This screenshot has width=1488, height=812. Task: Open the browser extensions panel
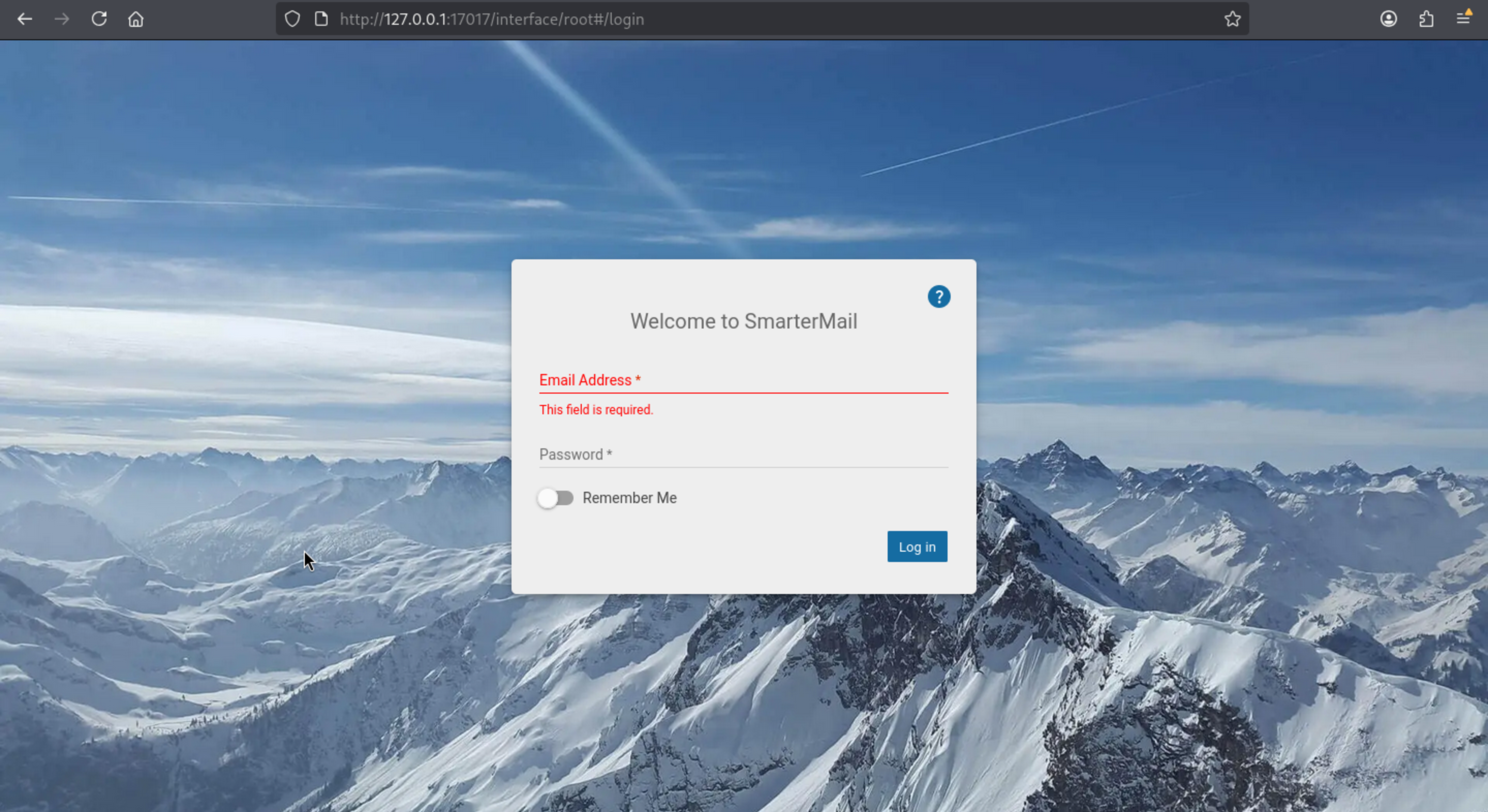pos(1426,19)
